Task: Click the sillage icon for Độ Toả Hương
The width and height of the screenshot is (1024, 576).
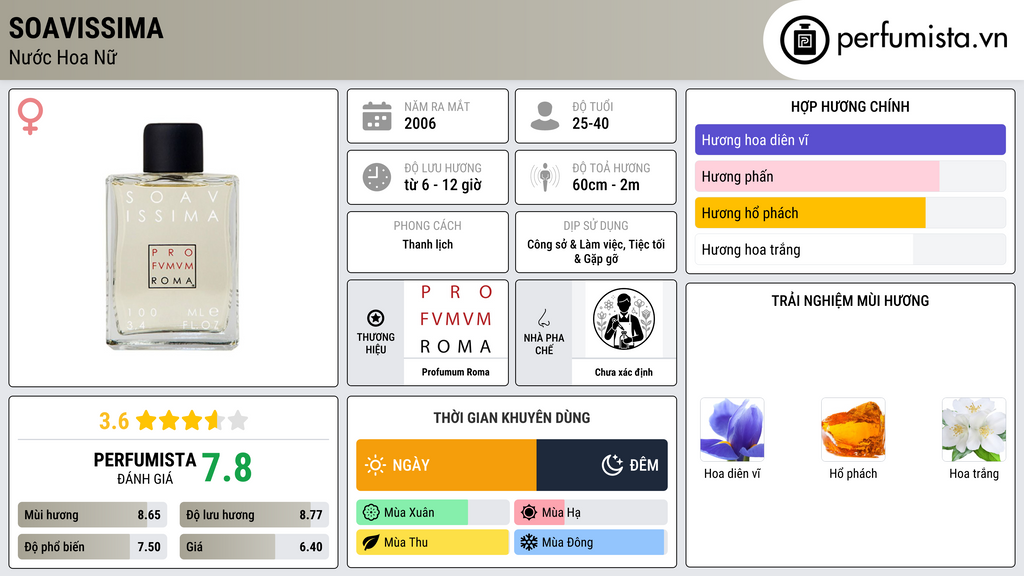Action: (545, 177)
